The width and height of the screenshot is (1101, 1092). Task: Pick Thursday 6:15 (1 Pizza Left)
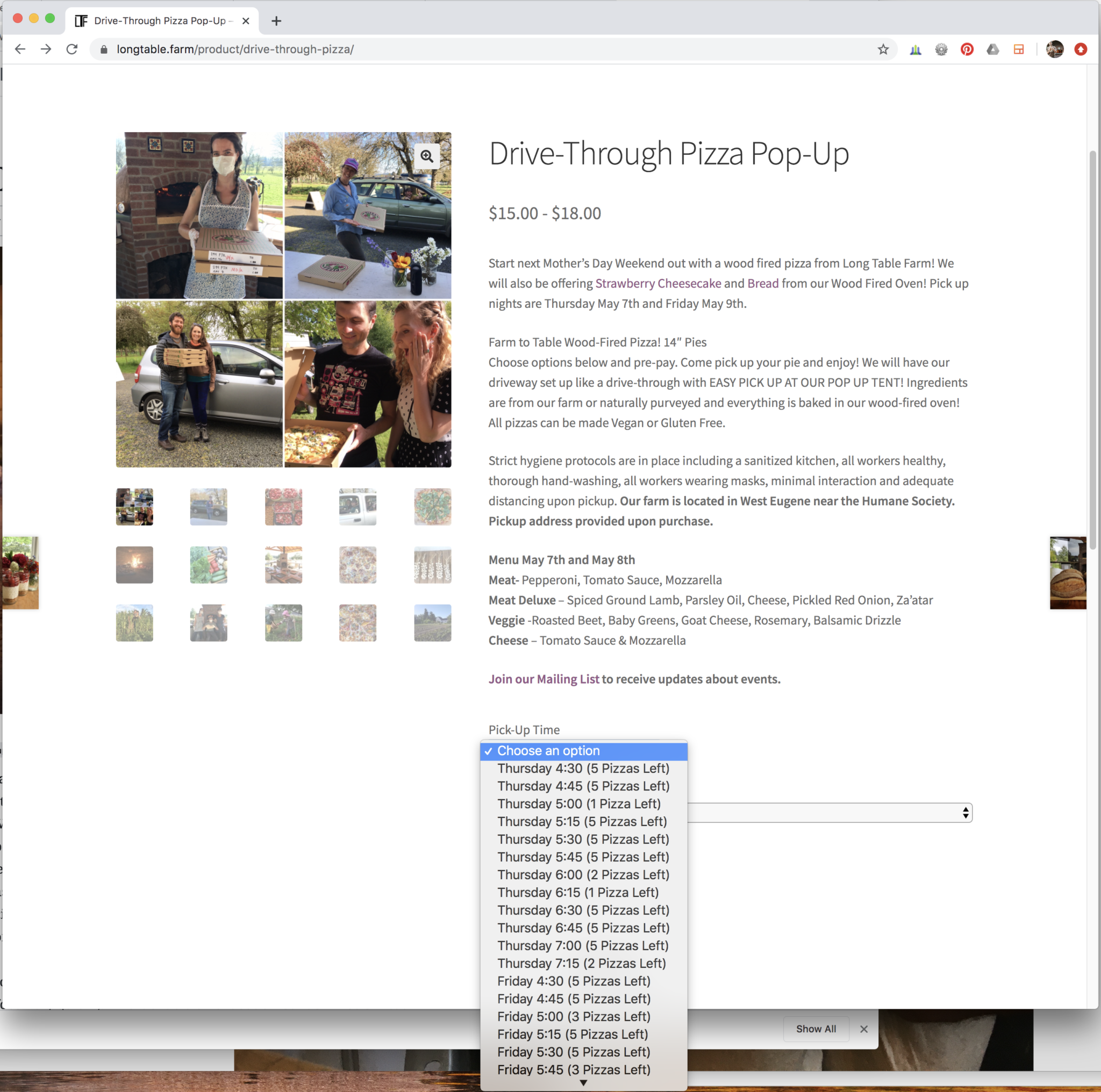583,893
